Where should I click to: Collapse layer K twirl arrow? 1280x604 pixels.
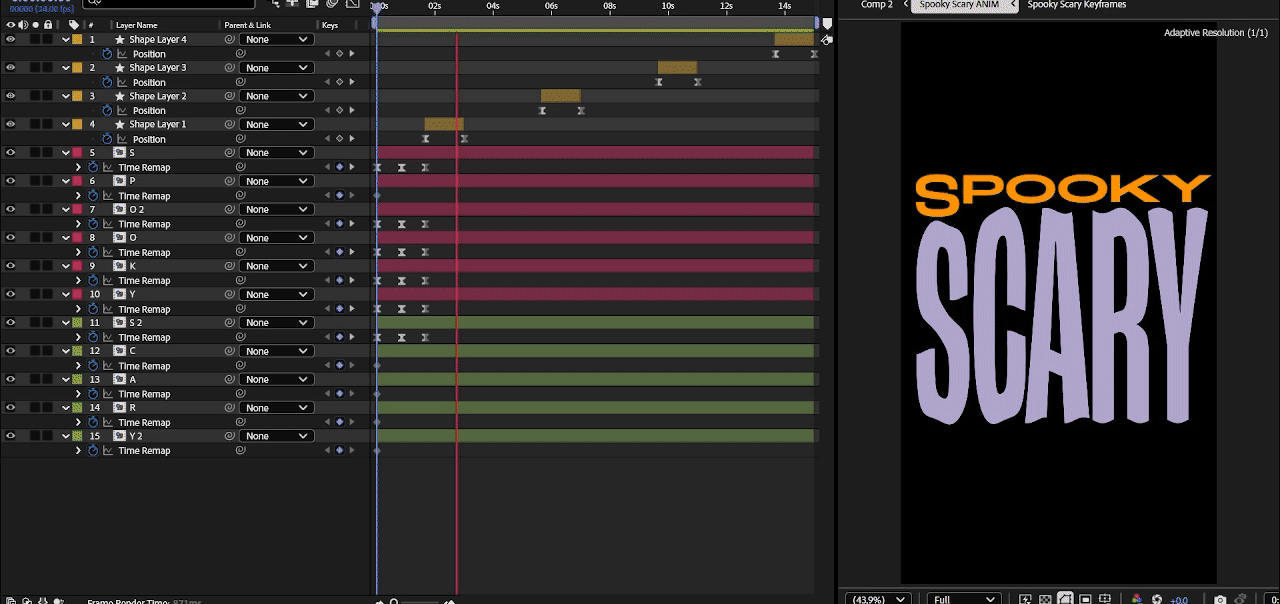[x=66, y=266]
